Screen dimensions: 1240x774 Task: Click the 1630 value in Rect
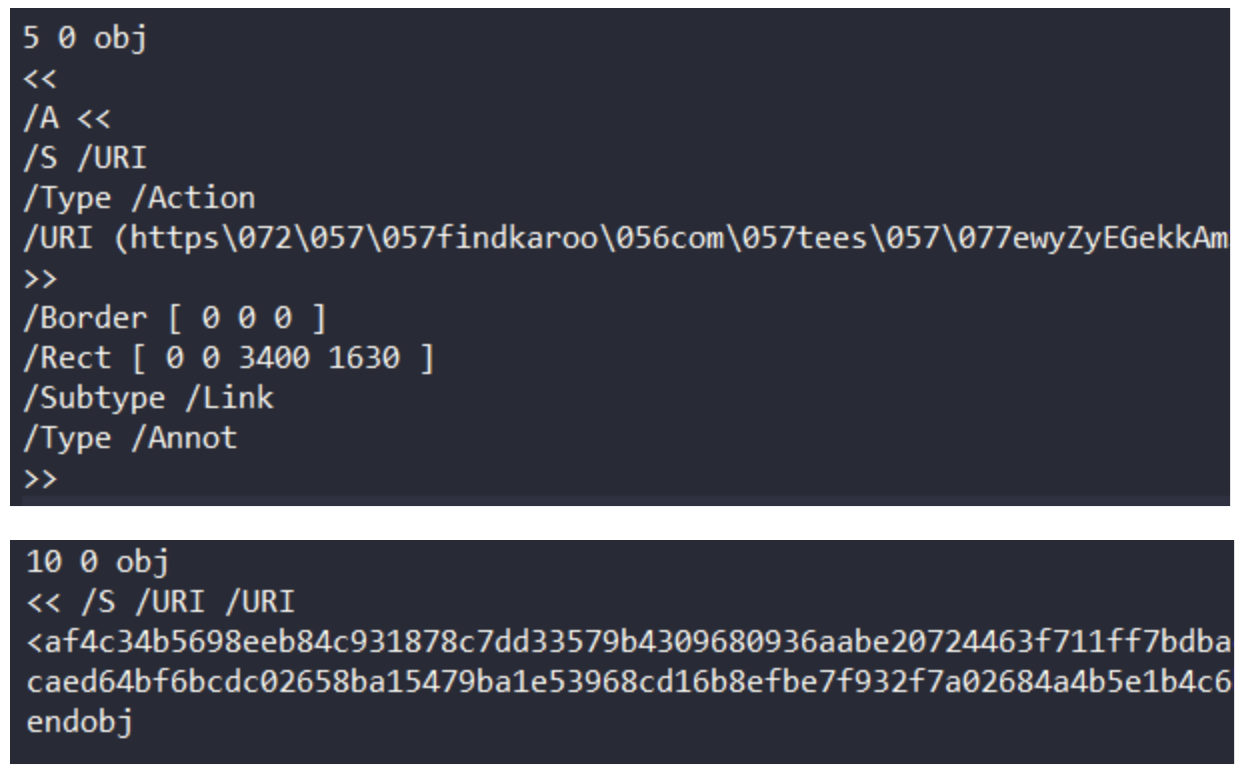(x=369, y=358)
